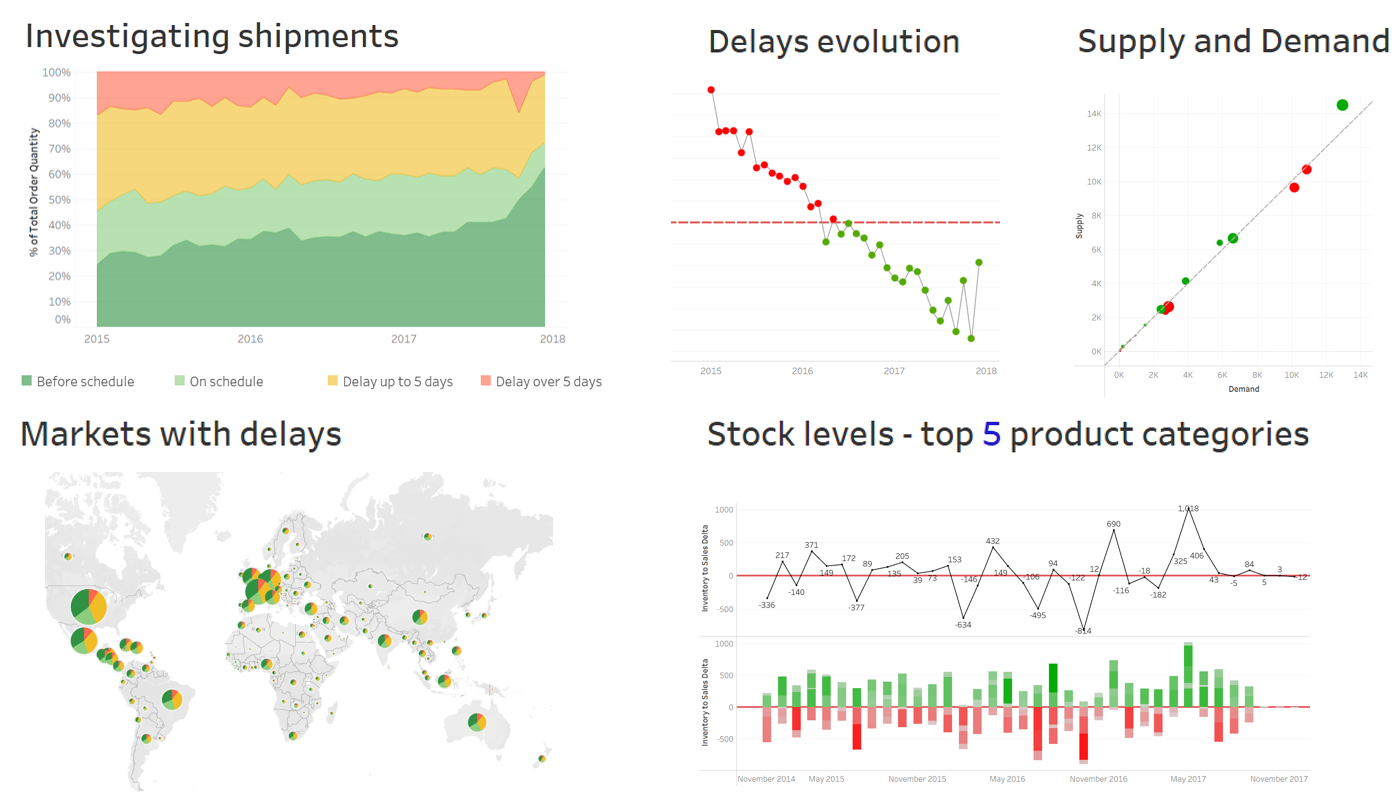Click the red dot near 11K demand

pos(1306,170)
